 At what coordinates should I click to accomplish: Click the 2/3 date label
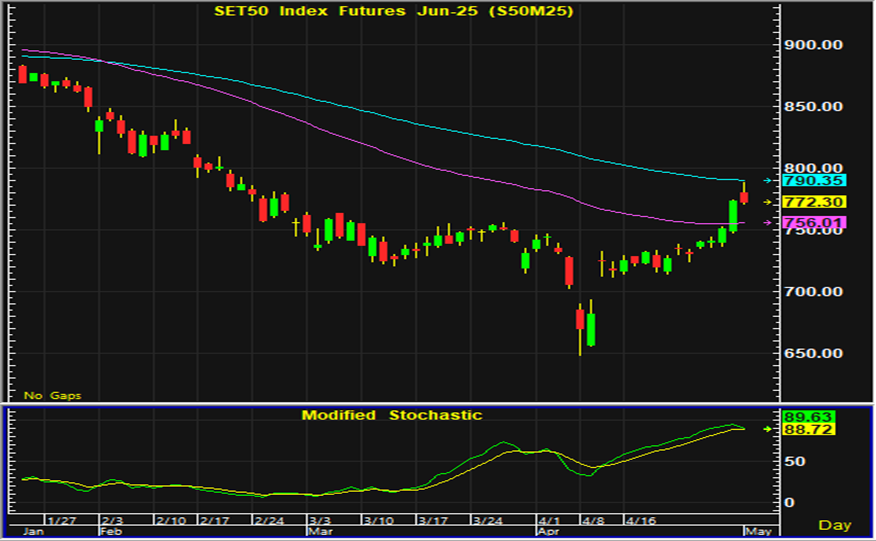pos(112,521)
